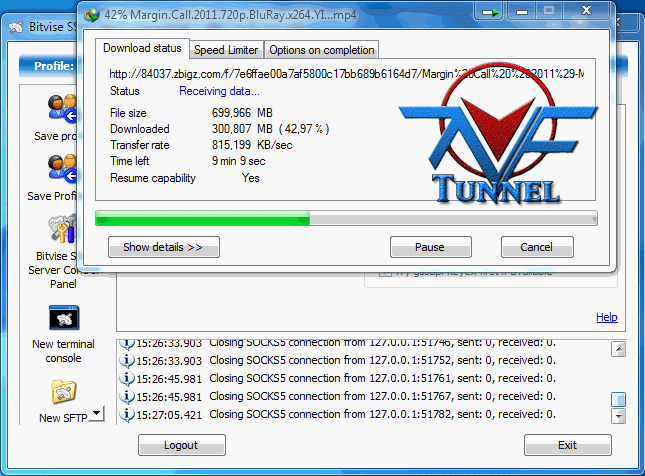Click the Bitvise app icon in title bar

[x=16, y=27]
